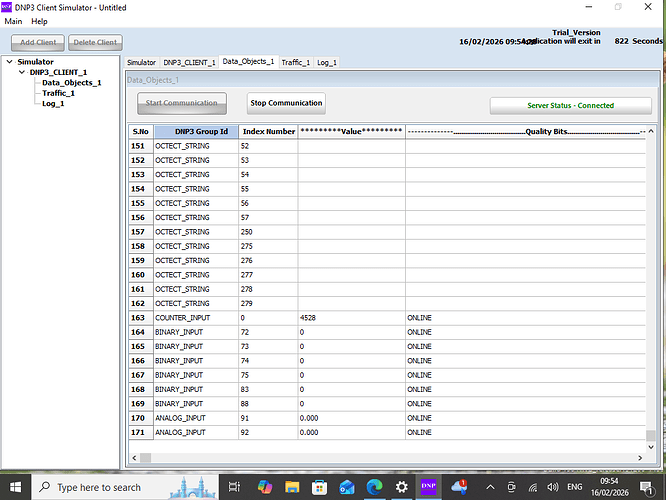The image size is (666, 500).
Task: Click the DNP3 simulator taskbar icon
Action: coord(428,486)
